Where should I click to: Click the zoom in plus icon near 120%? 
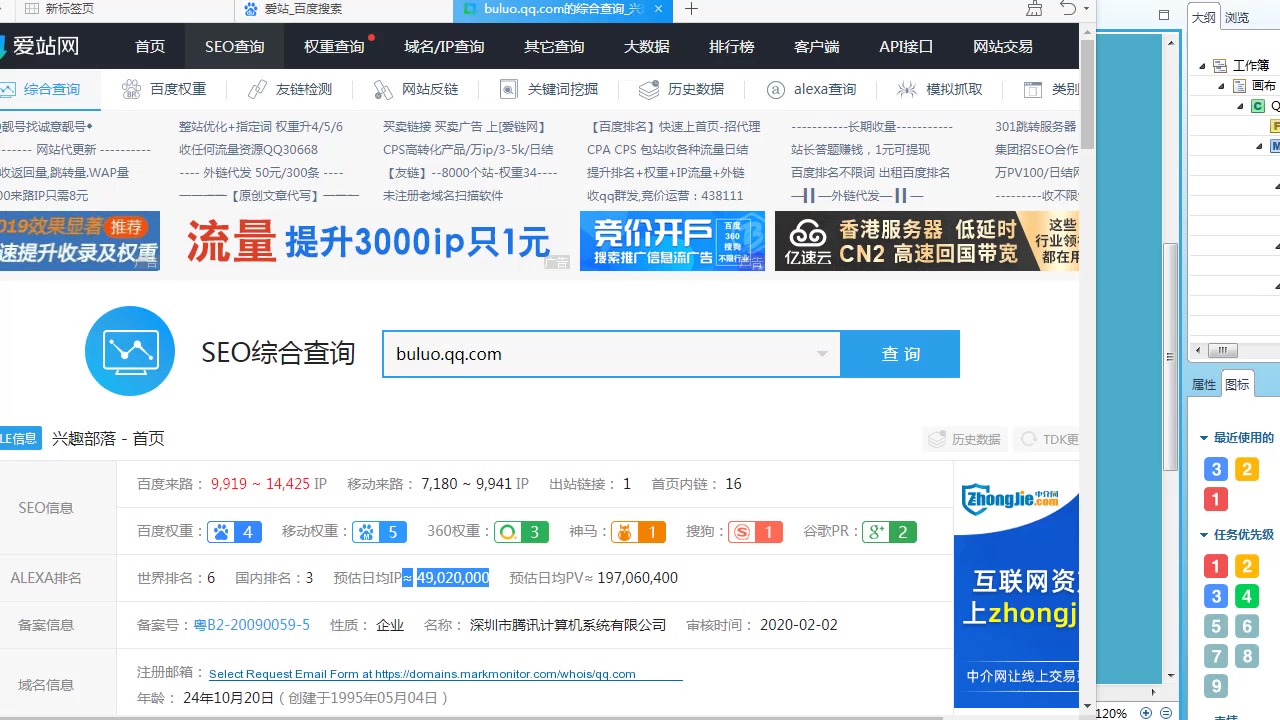(1145, 713)
